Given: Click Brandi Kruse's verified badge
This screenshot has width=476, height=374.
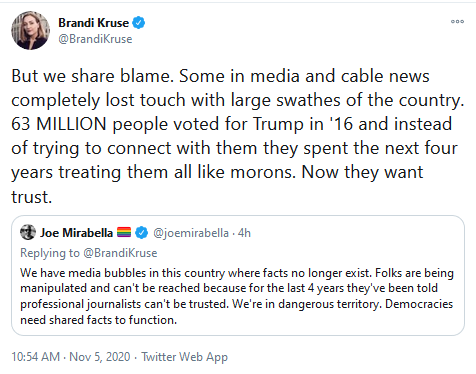Looking at the screenshot, I should coord(138,23).
